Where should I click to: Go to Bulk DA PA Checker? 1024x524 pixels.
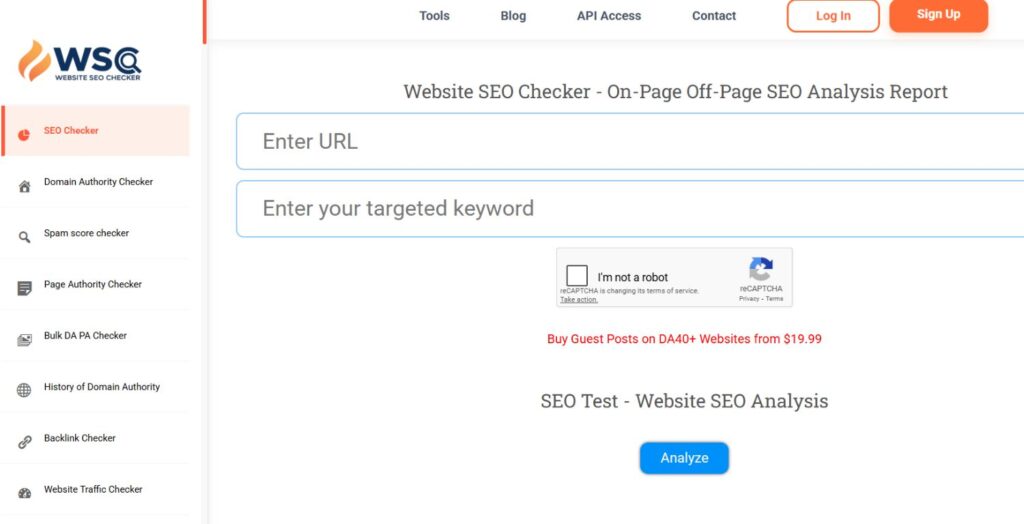point(95,336)
